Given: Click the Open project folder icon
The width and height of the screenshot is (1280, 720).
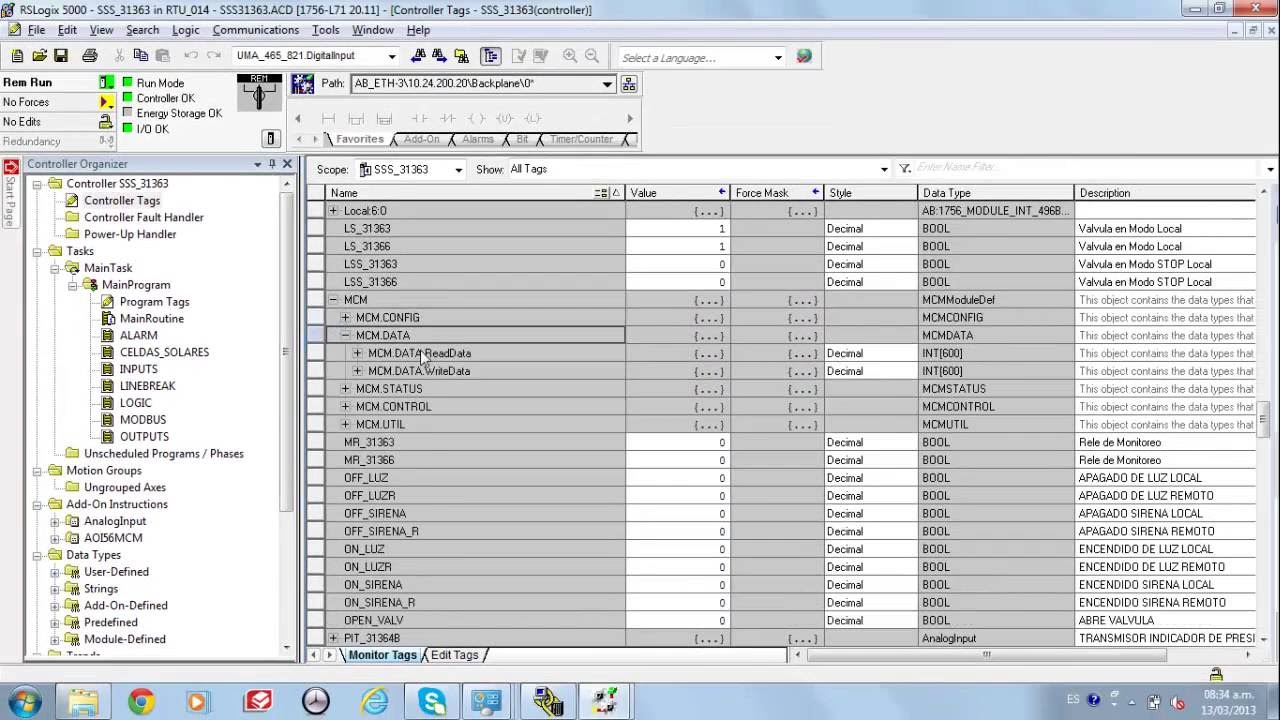Looking at the screenshot, I should pyautogui.click(x=39, y=56).
